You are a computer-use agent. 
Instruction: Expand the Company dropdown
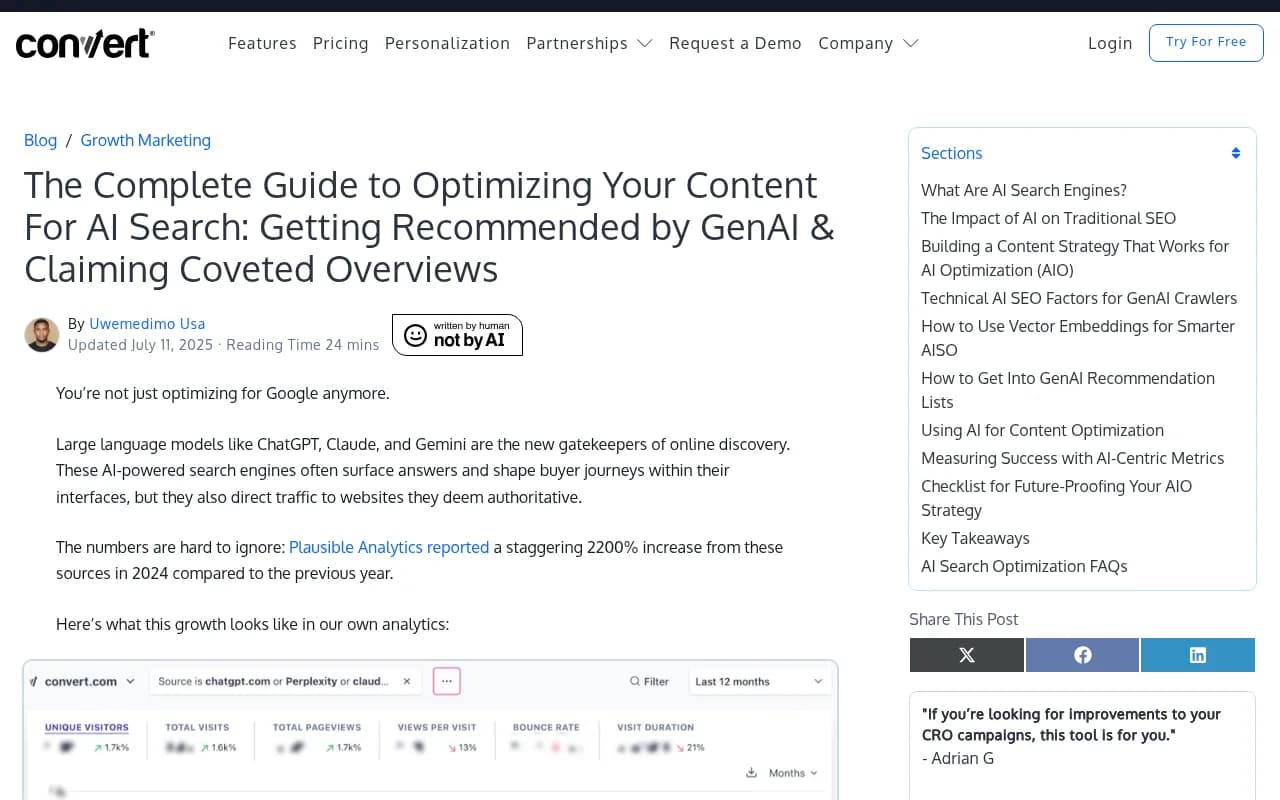coord(868,43)
